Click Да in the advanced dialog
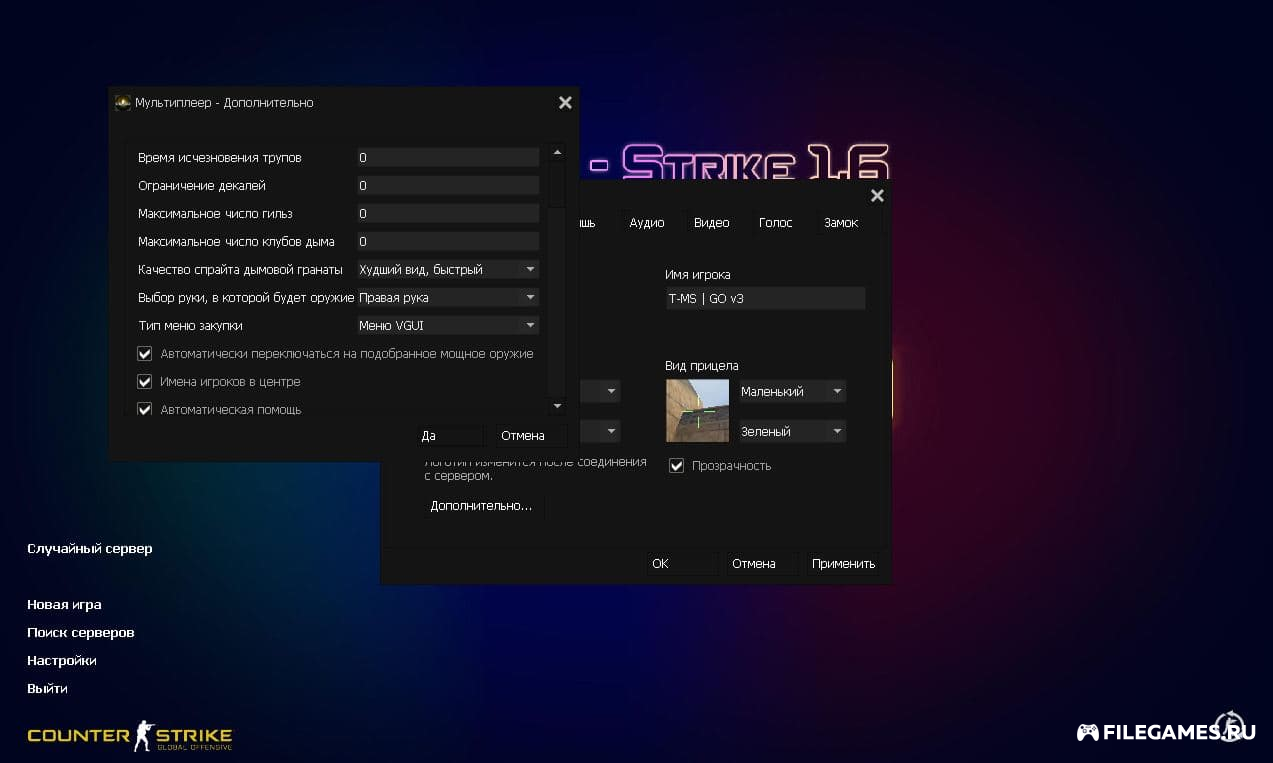Screen dimensions: 1273x763 click(x=449, y=435)
